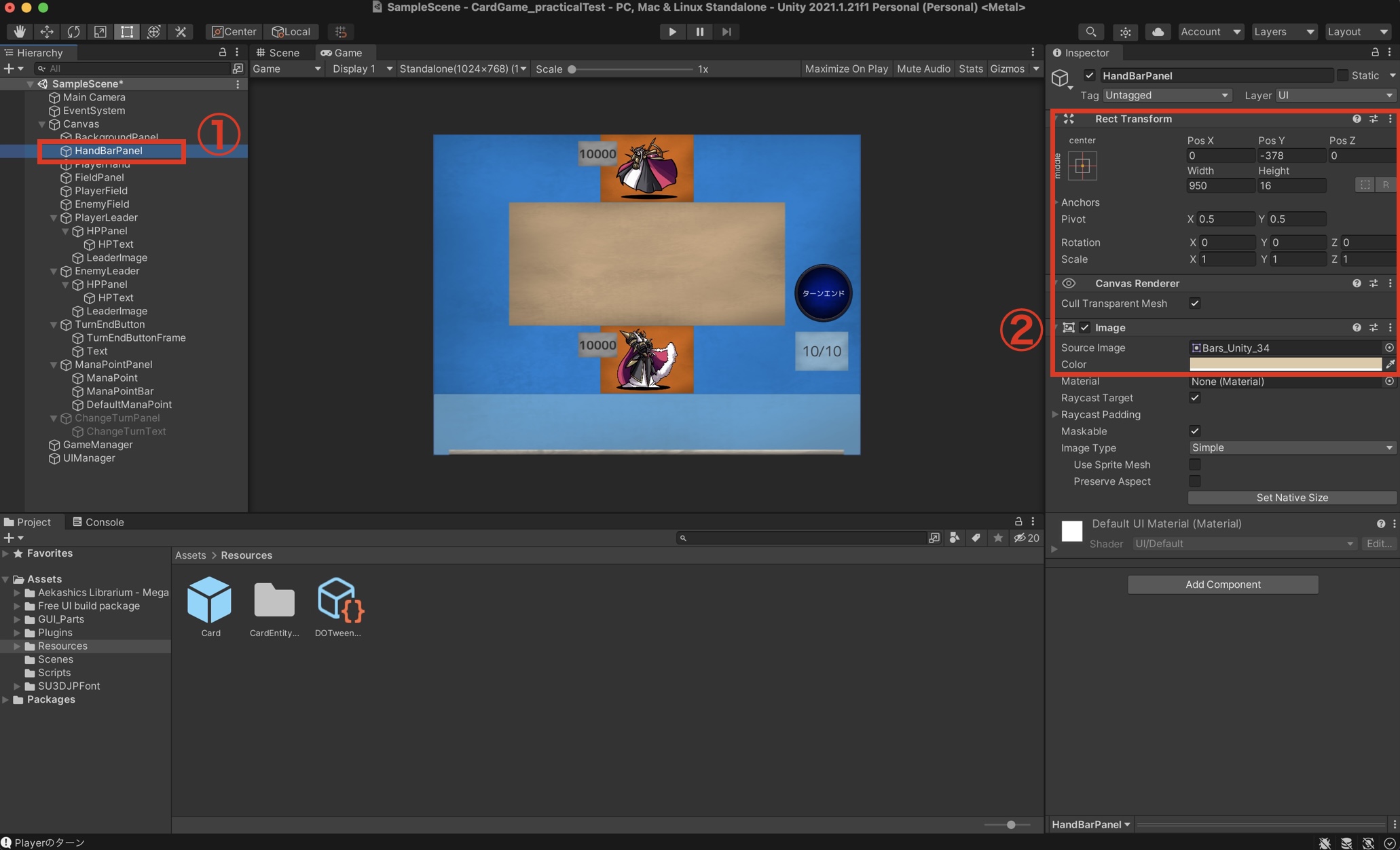The image size is (1400, 850).
Task: Toggle Cull Transparent Mesh checkbox
Action: 1195,303
